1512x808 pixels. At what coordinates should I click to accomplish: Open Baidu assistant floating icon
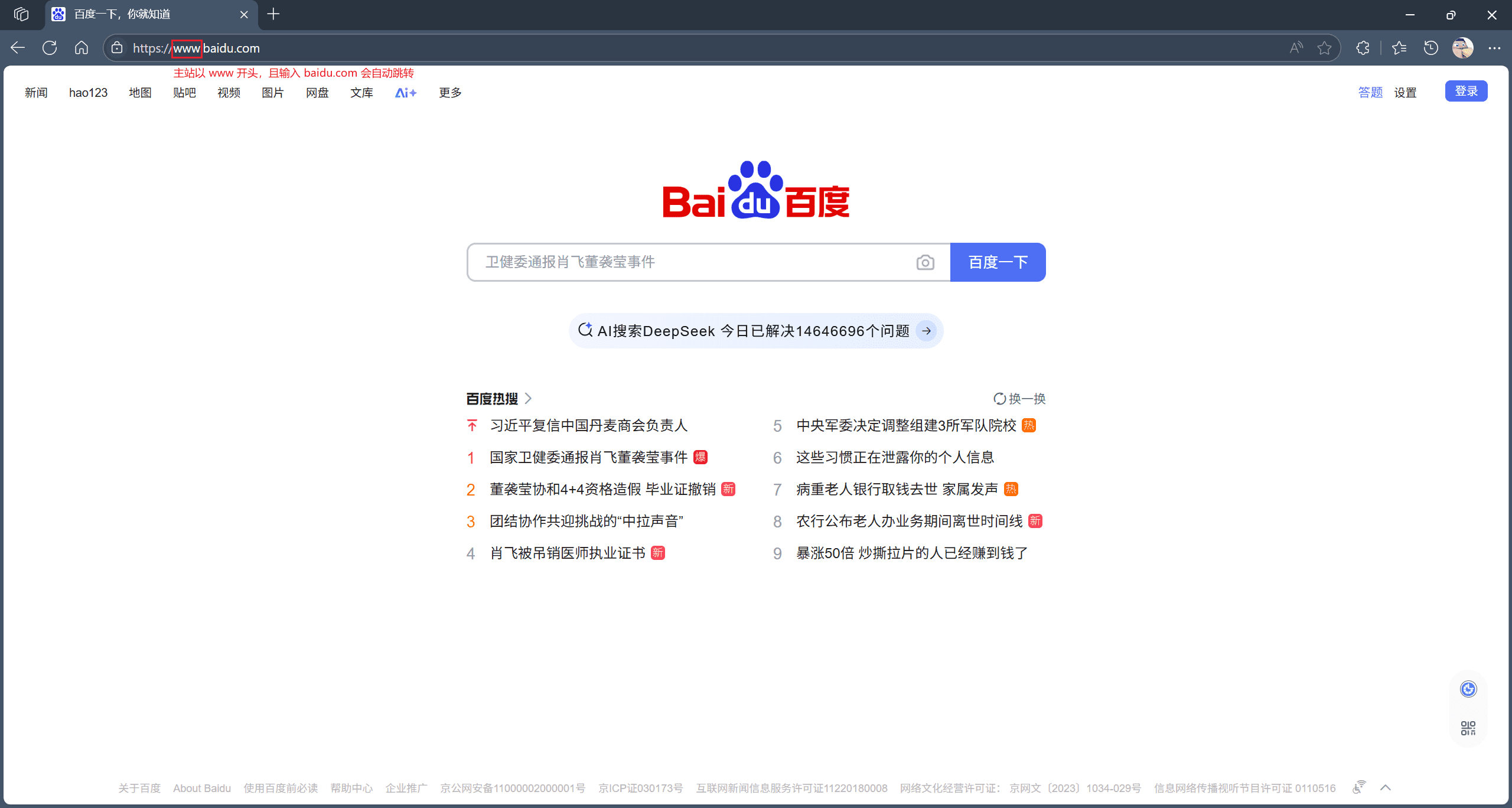[x=1468, y=689]
